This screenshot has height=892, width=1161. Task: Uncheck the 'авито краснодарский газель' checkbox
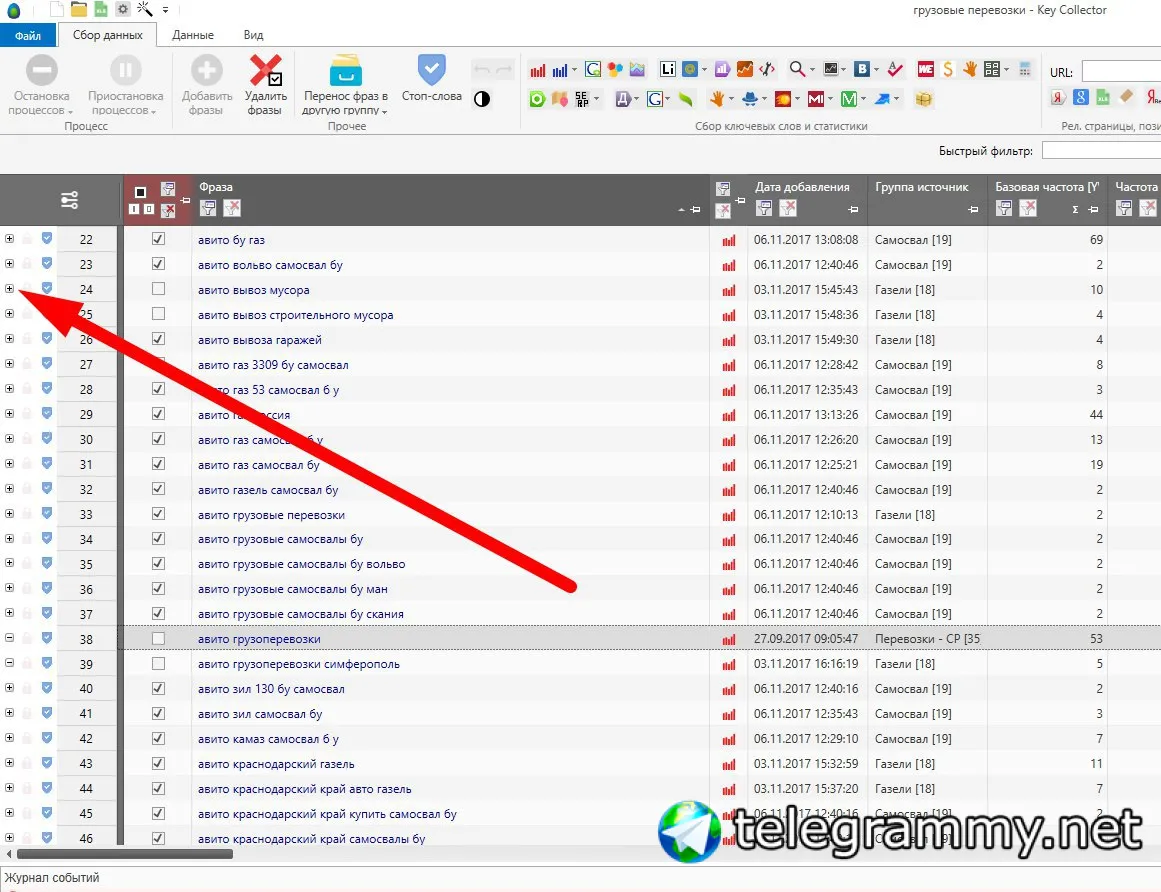[158, 763]
